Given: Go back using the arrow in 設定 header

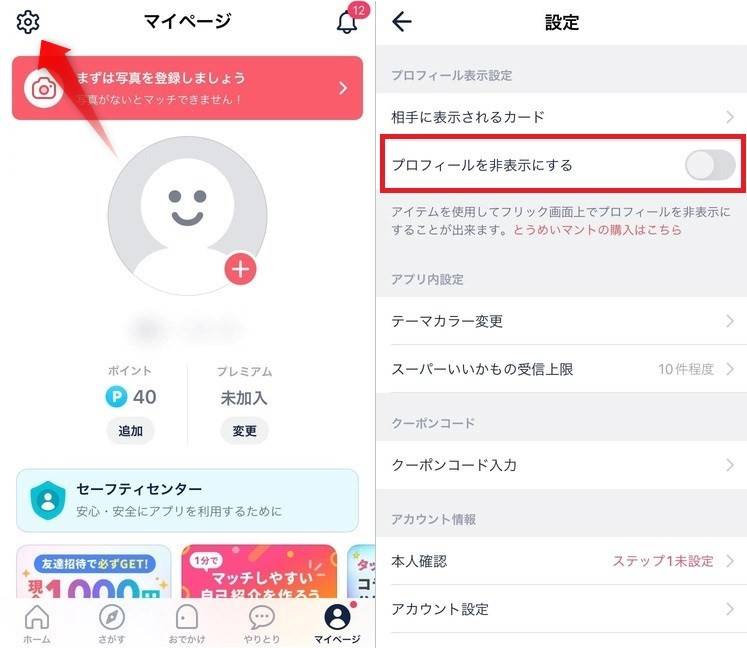Looking at the screenshot, I should [402, 22].
